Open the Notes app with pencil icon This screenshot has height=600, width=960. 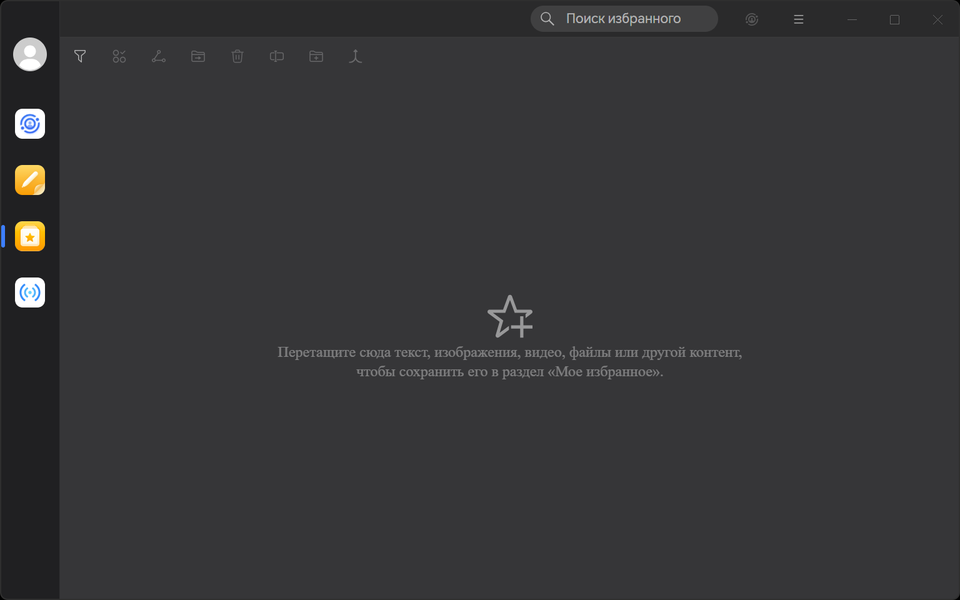tap(30, 180)
